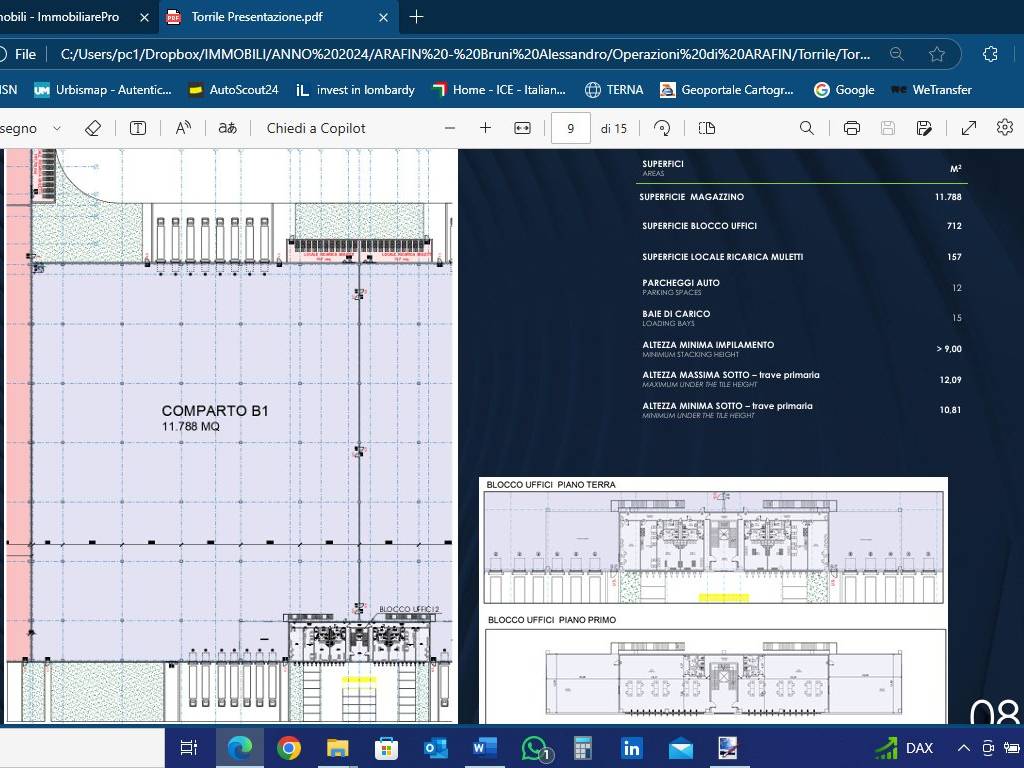Viewport: 1024px width, 768px height.
Task: Click Chiedi a Copilot button
Action: [x=316, y=128]
